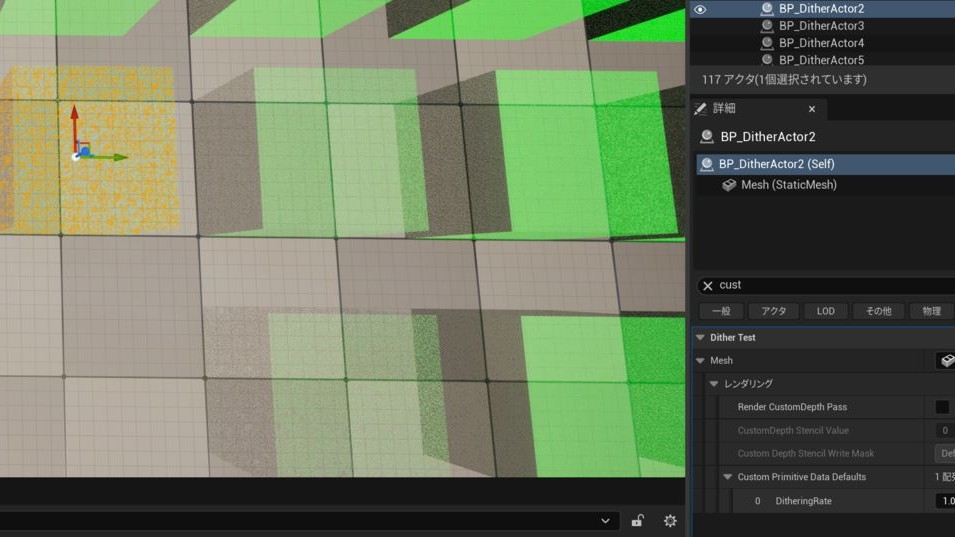
Task: Open Custom Depth Stencil Write Mask dropdown
Action: click(945, 454)
